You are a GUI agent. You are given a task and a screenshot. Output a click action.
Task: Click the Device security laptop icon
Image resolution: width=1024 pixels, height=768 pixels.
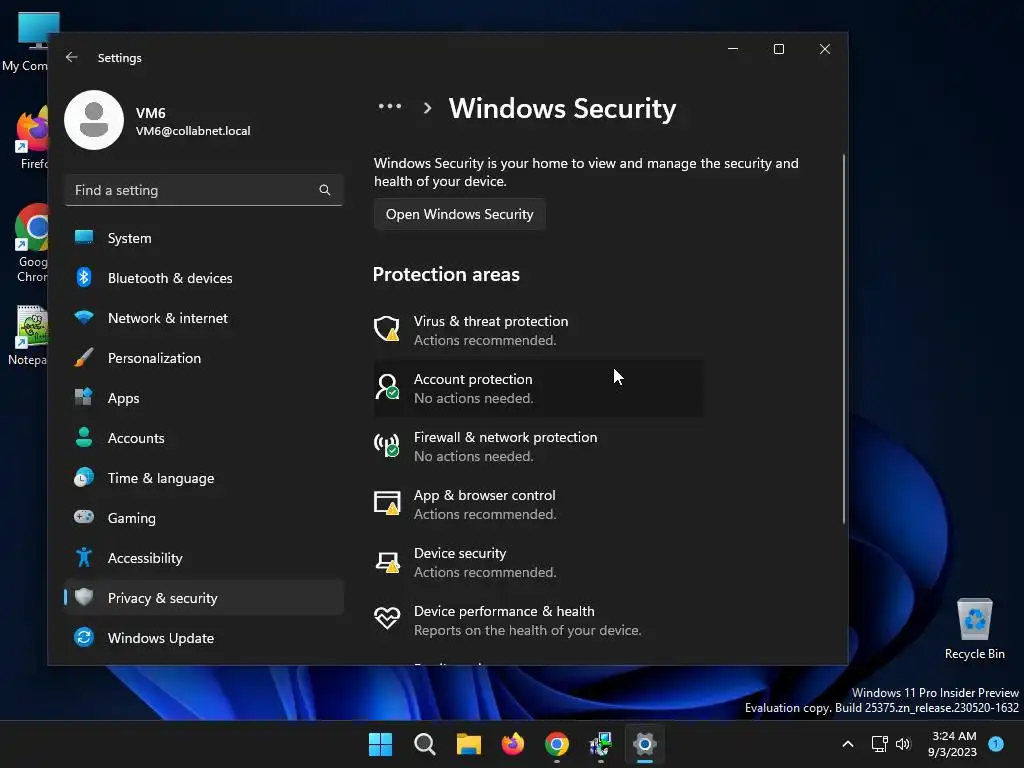[387, 562]
